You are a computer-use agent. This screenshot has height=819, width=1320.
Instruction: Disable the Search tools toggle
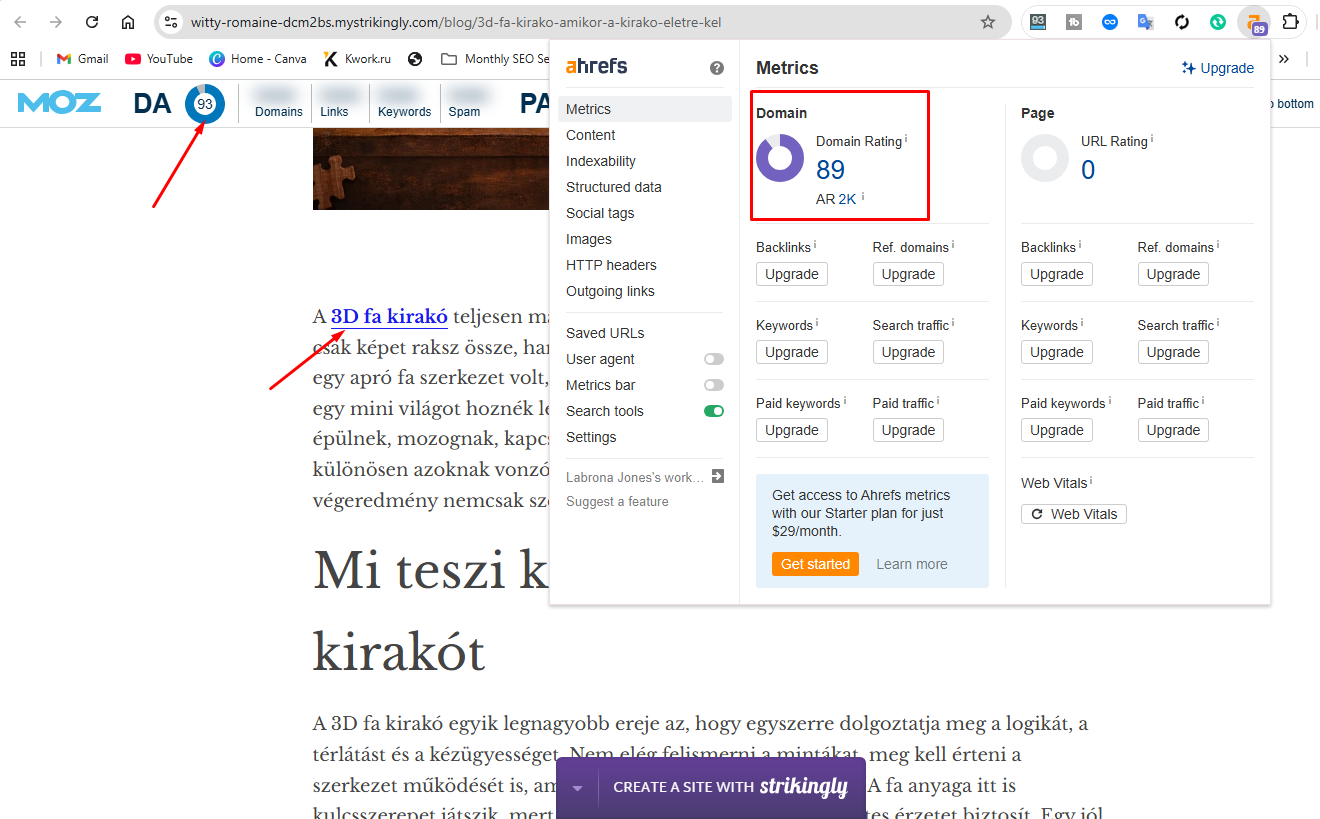(713, 410)
